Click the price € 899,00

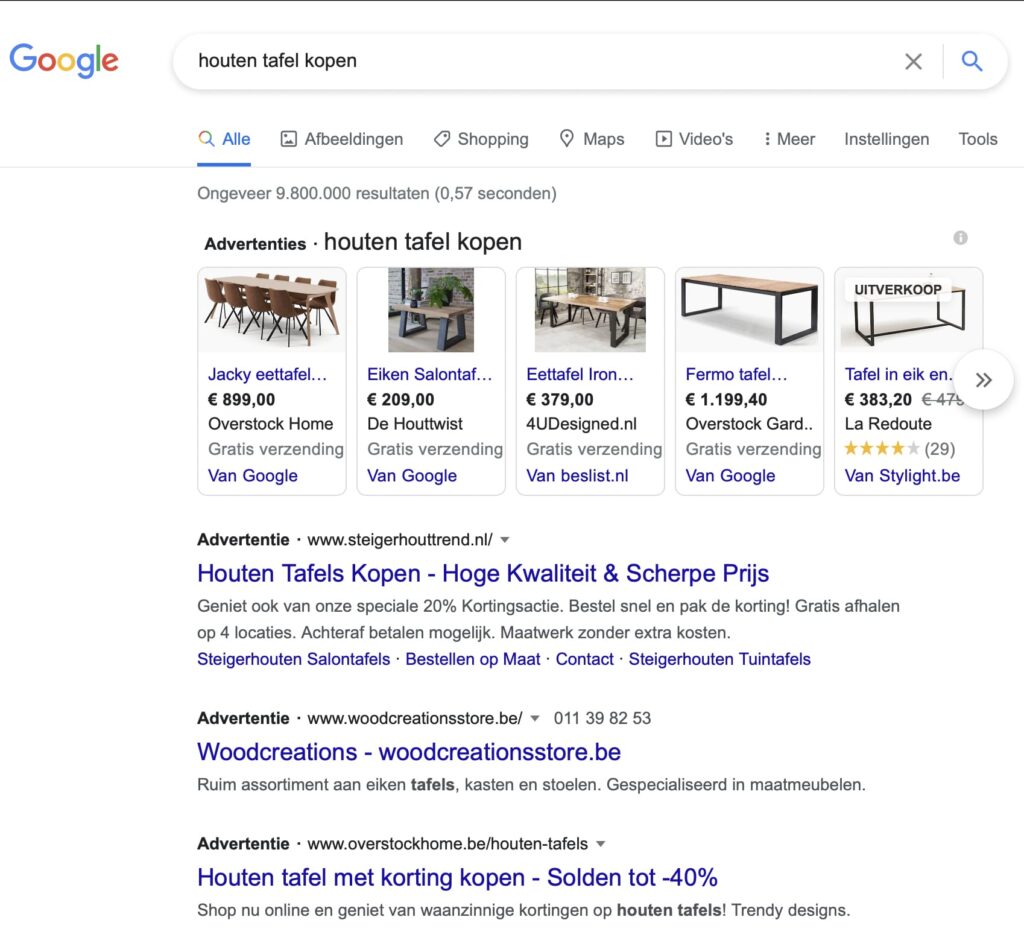(242, 399)
